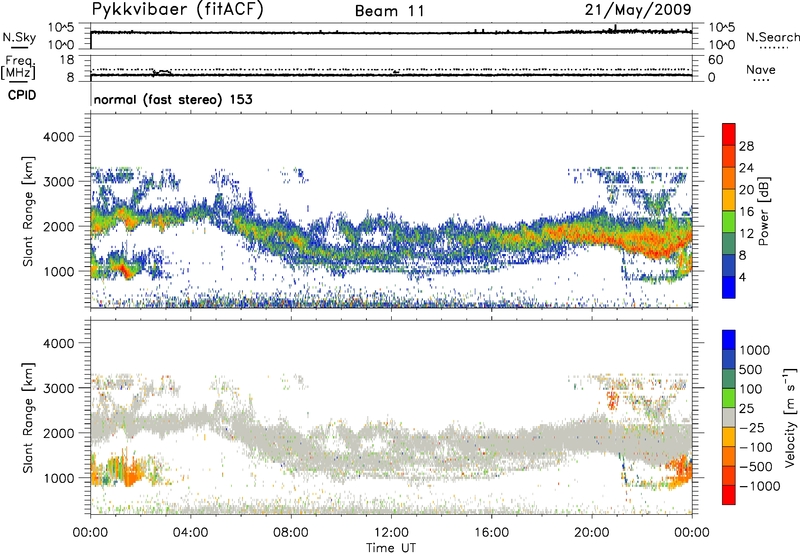Select the text "normal (fast stereo) 153"
This screenshot has height=554, width=800.
(x=173, y=99)
